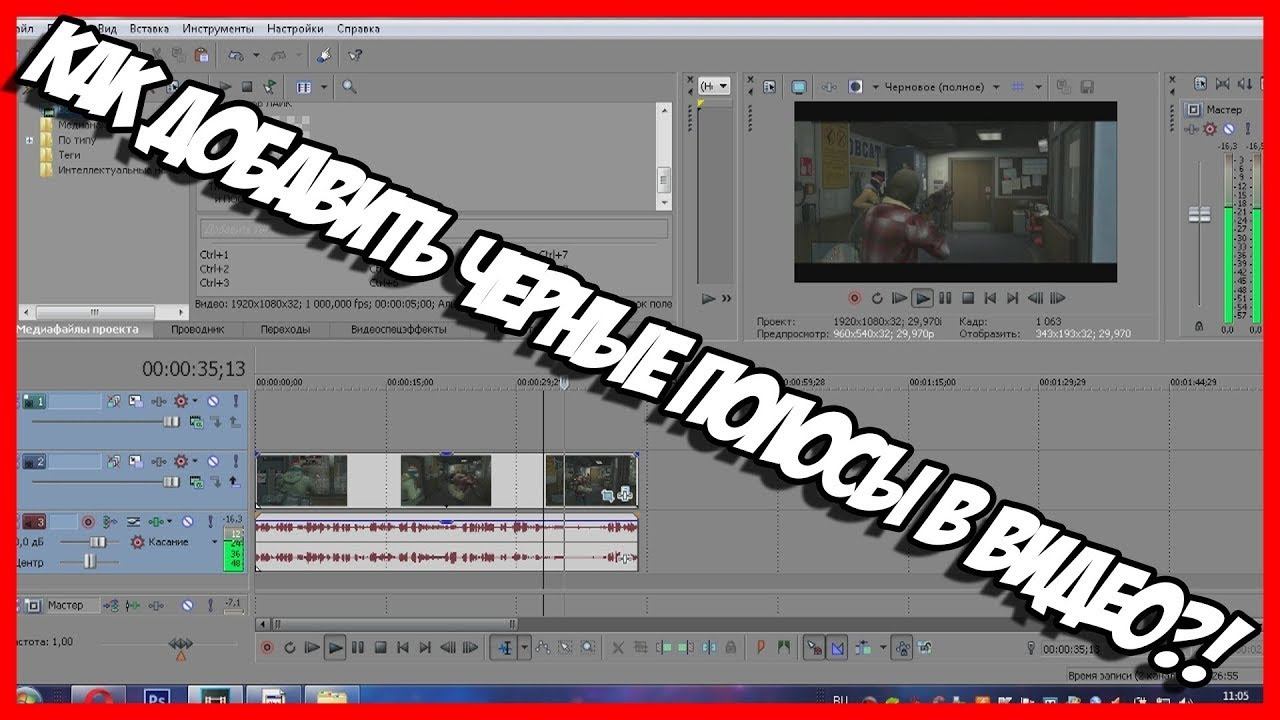Toggle loop playback in the timeline transport

(x=289, y=647)
